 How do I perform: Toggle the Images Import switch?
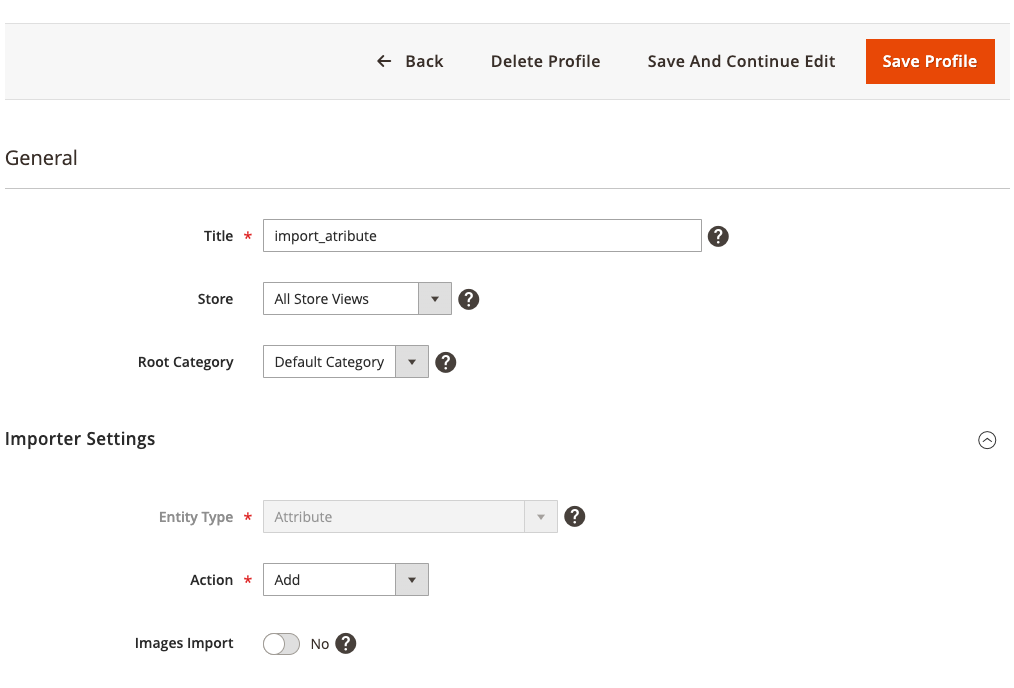coord(281,644)
